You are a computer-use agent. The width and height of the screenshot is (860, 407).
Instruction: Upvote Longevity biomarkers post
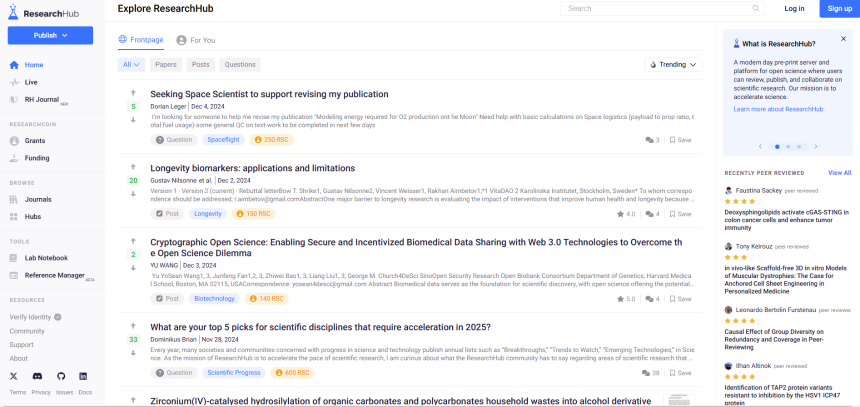tap(133, 167)
